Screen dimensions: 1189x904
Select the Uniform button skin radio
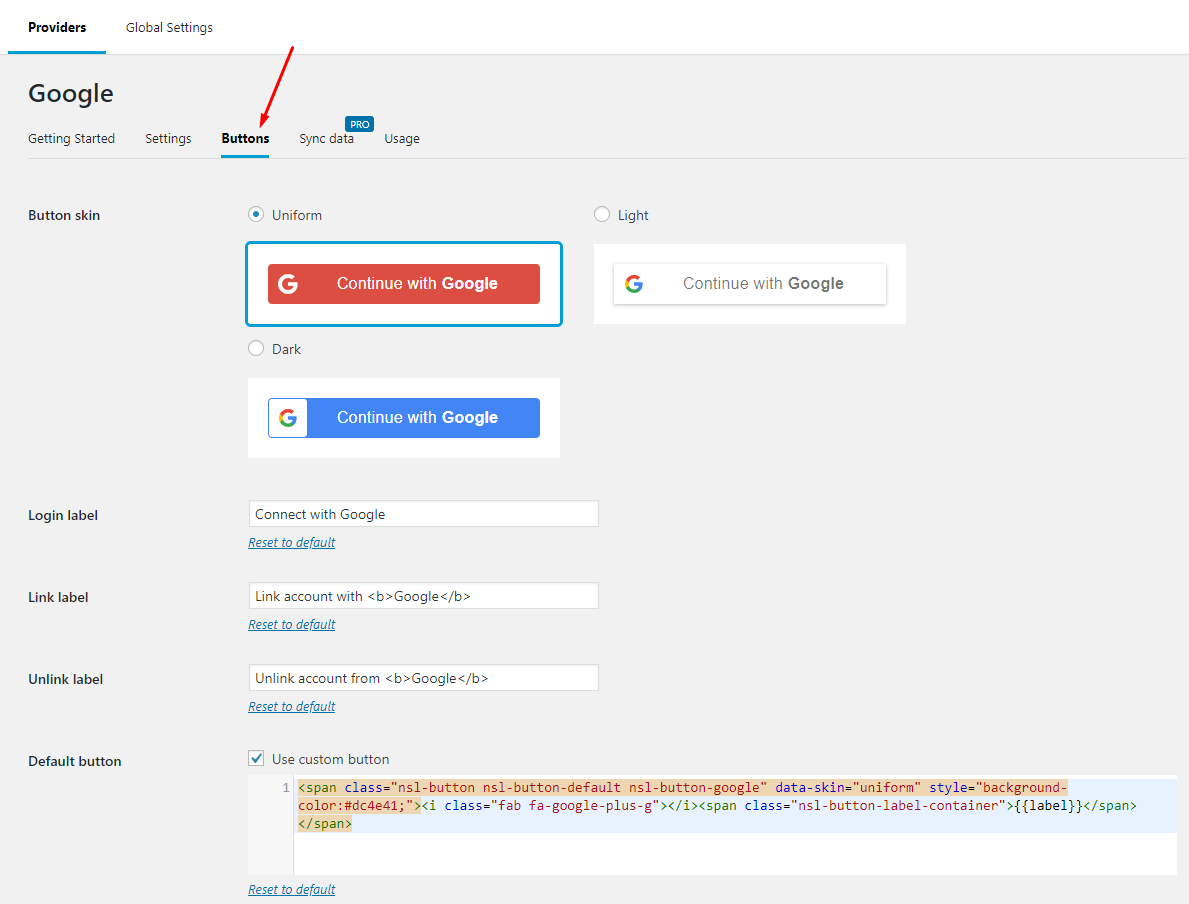pos(256,215)
